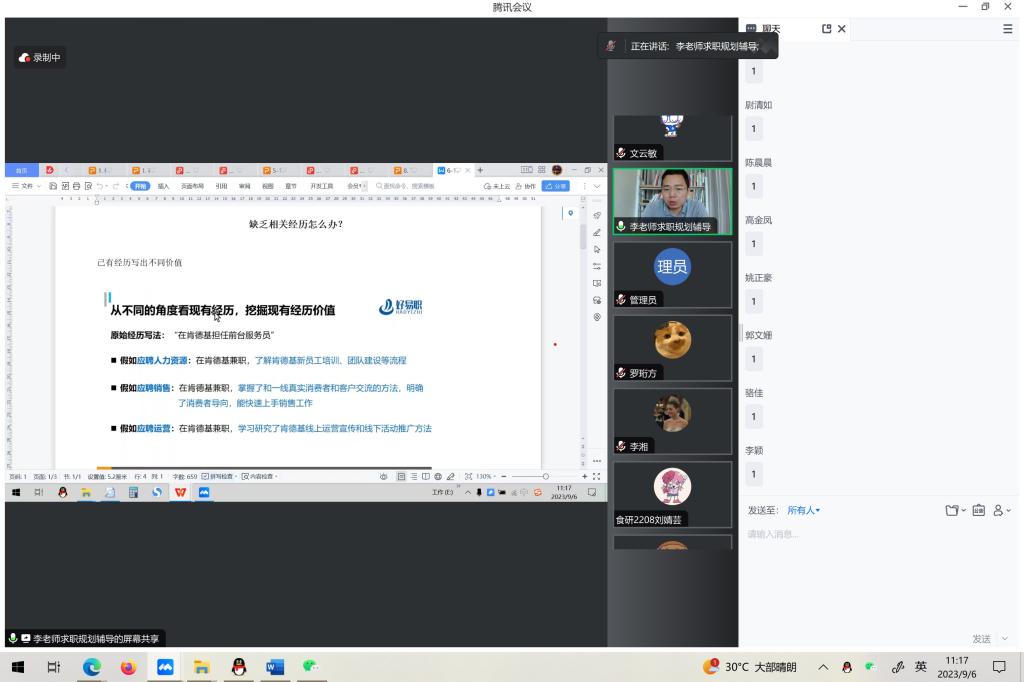Show hidden system tray icons

823,667
